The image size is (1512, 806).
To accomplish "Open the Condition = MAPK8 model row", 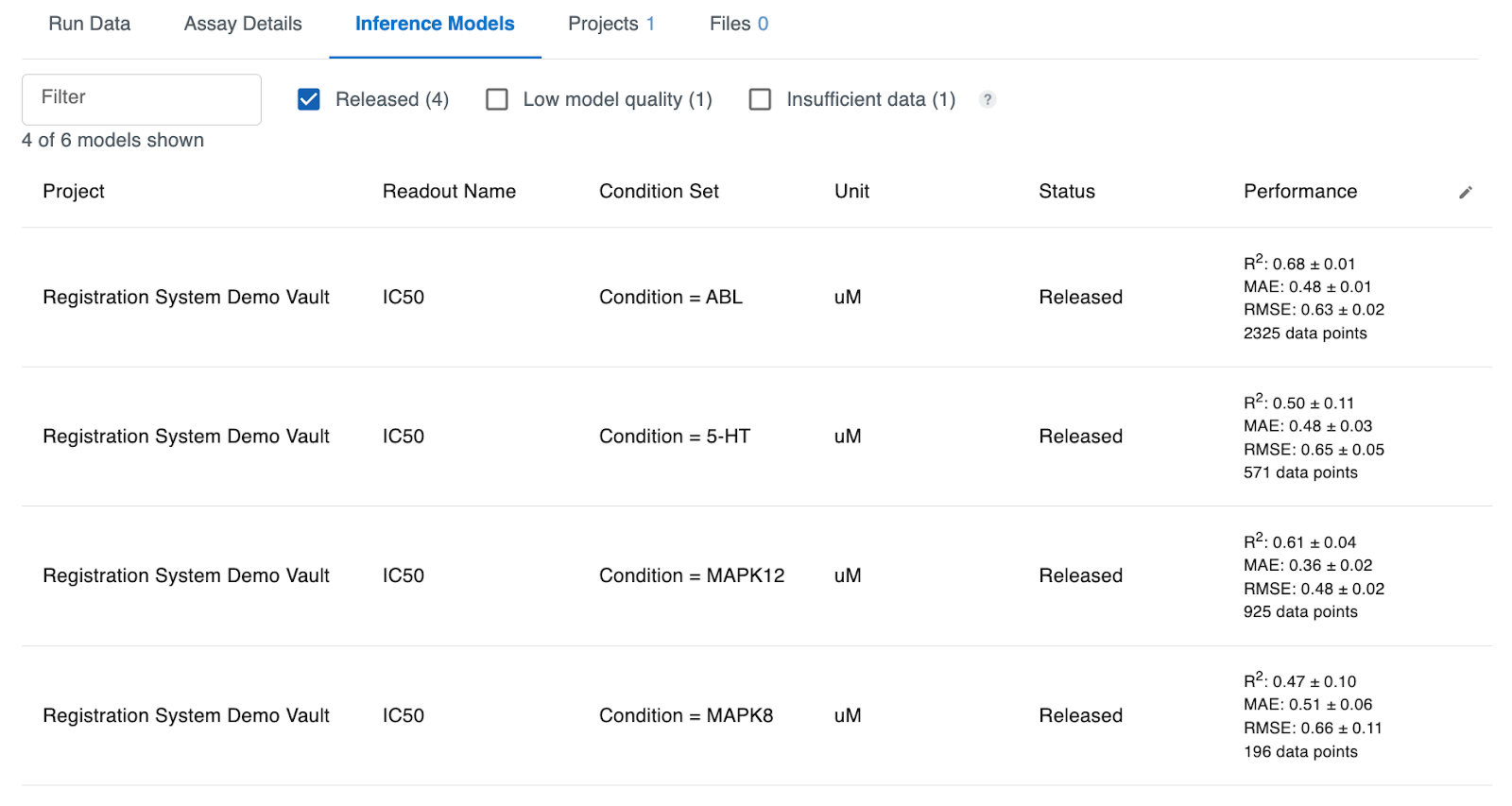I will [685, 715].
